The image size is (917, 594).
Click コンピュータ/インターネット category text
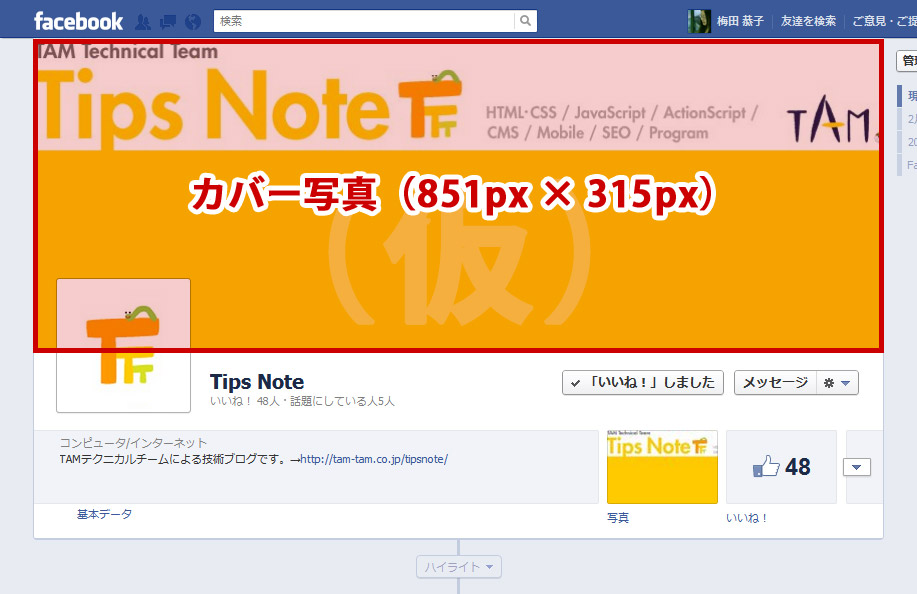133,443
